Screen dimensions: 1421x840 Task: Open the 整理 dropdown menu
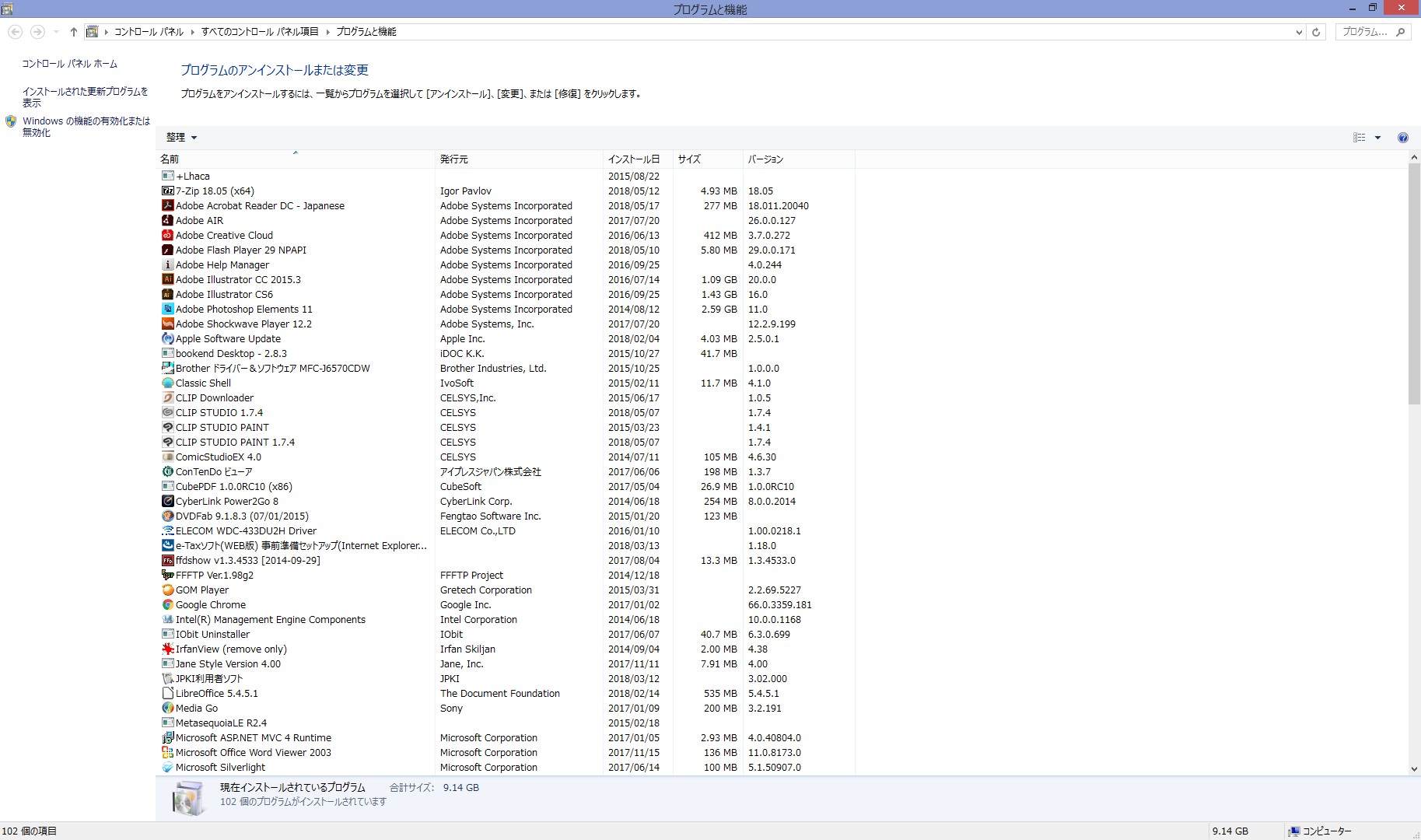(x=181, y=138)
